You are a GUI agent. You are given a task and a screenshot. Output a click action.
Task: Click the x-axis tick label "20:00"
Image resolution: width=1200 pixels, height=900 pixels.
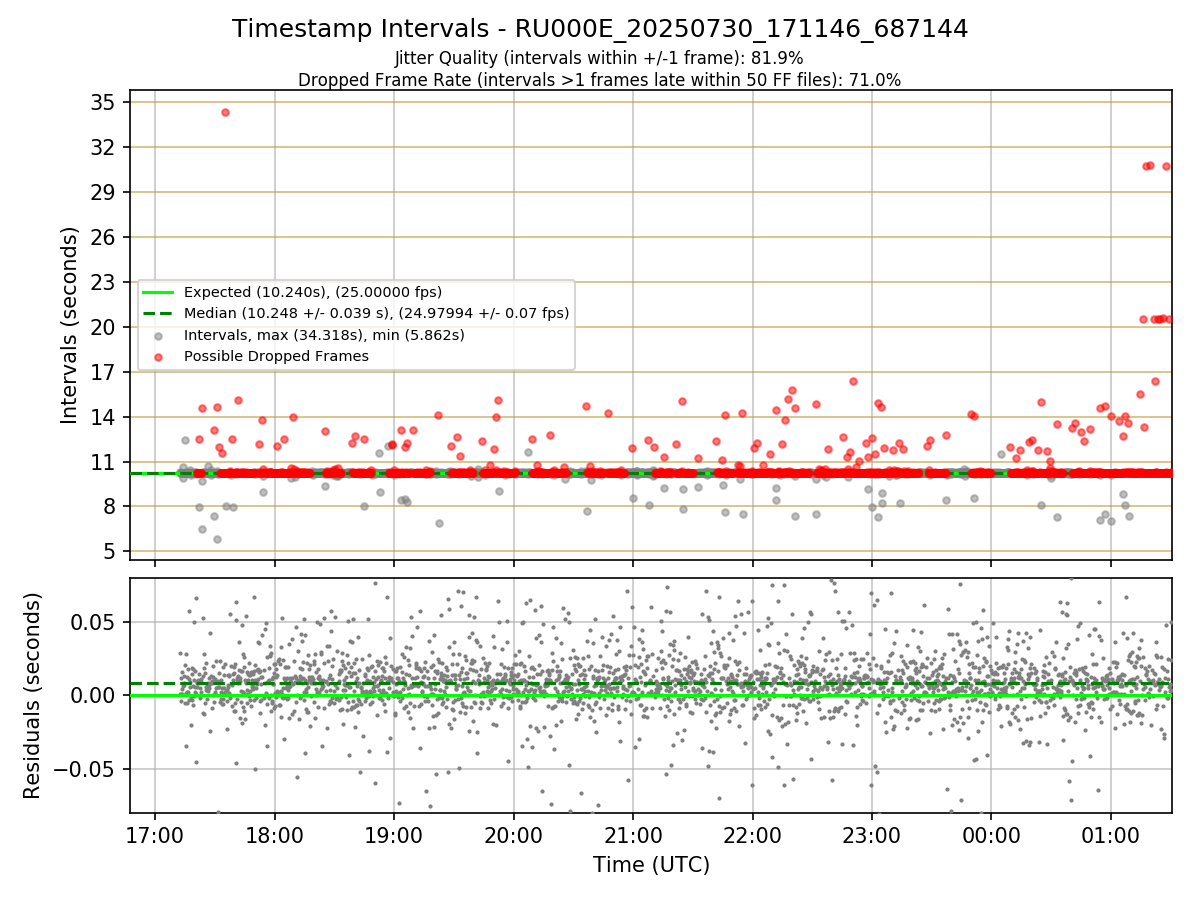point(513,834)
